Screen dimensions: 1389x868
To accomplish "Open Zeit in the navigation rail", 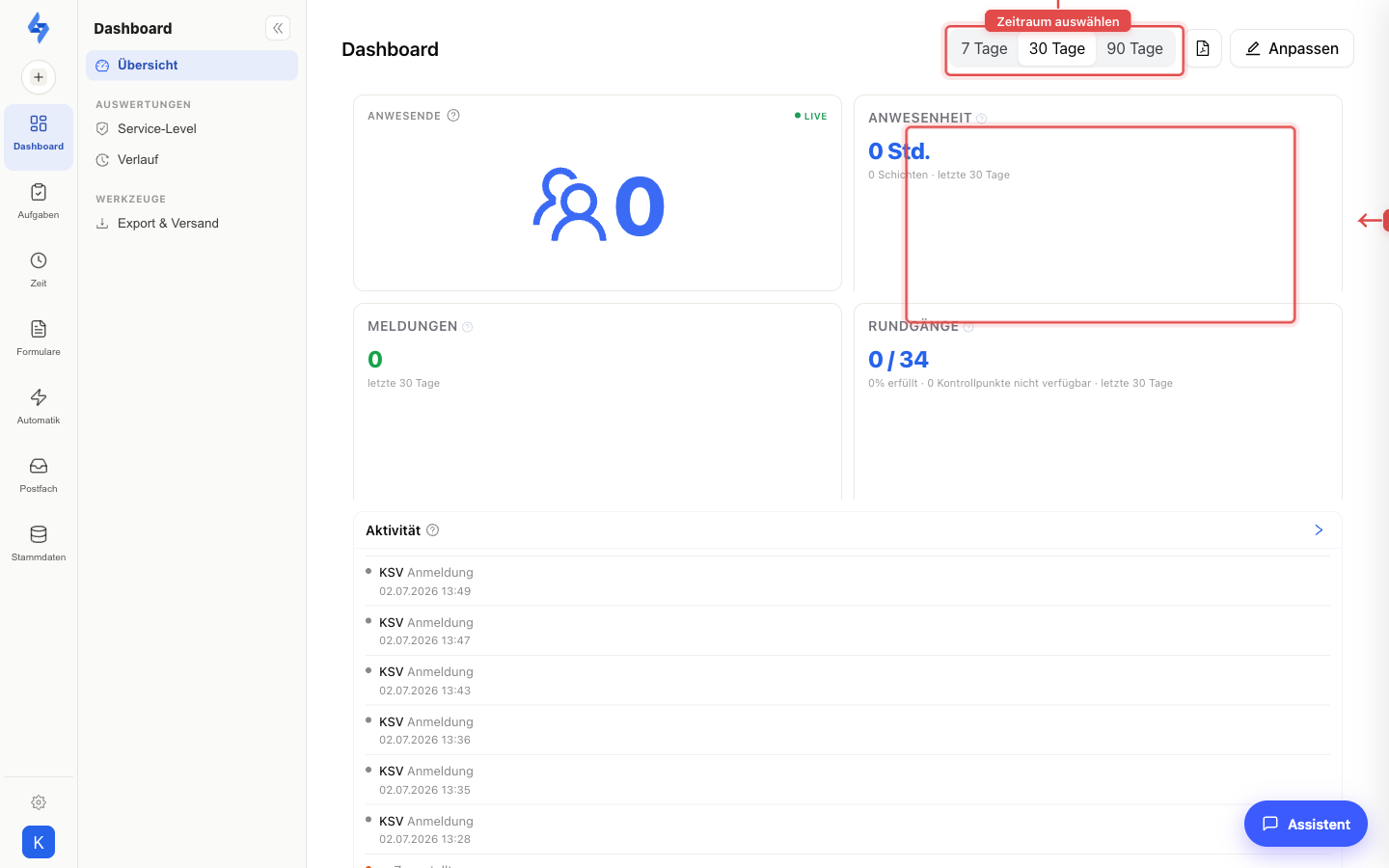I will coord(39,270).
